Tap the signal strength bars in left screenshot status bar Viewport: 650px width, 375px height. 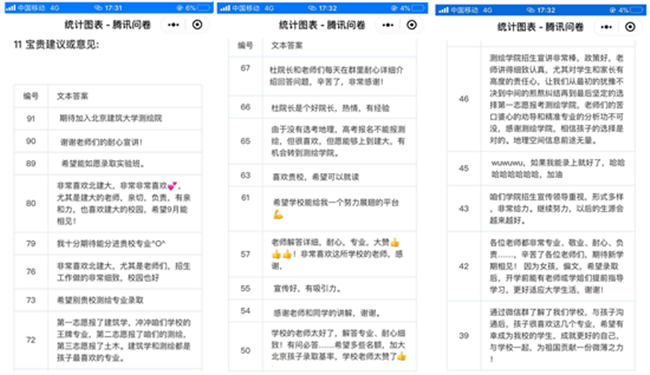pos(11,8)
